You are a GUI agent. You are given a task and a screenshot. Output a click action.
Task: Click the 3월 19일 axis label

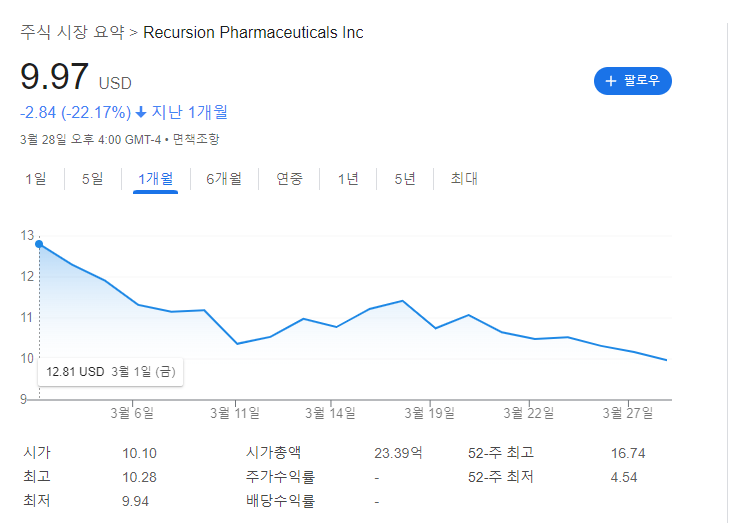point(429,413)
